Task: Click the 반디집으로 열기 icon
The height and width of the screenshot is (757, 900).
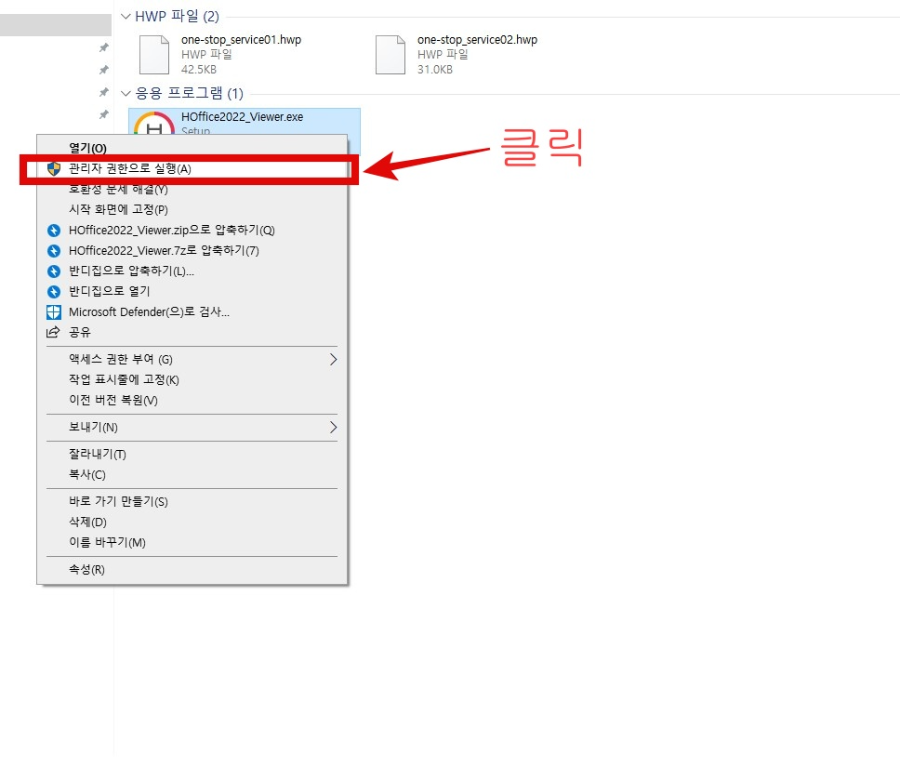Action: click(x=53, y=291)
